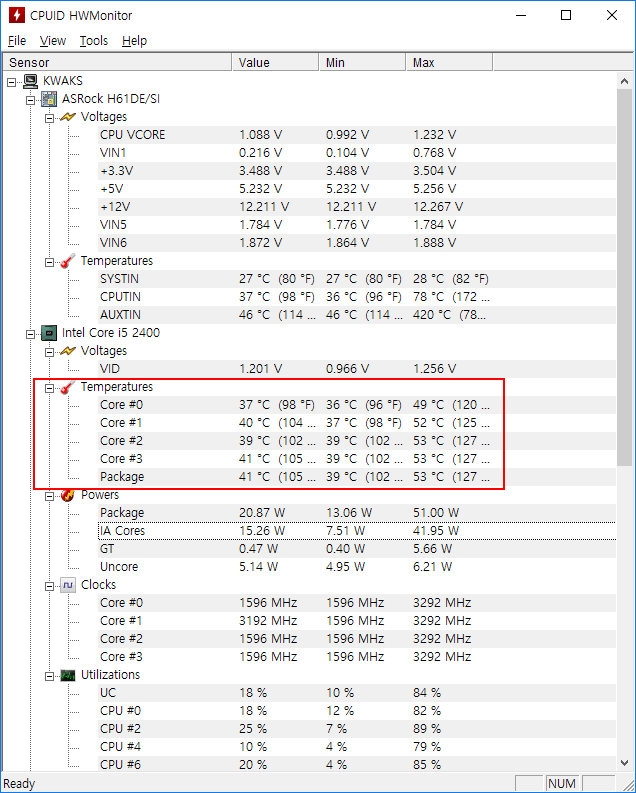Select the Core #0 temperature row
The image size is (636, 793).
click(x=357, y=405)
